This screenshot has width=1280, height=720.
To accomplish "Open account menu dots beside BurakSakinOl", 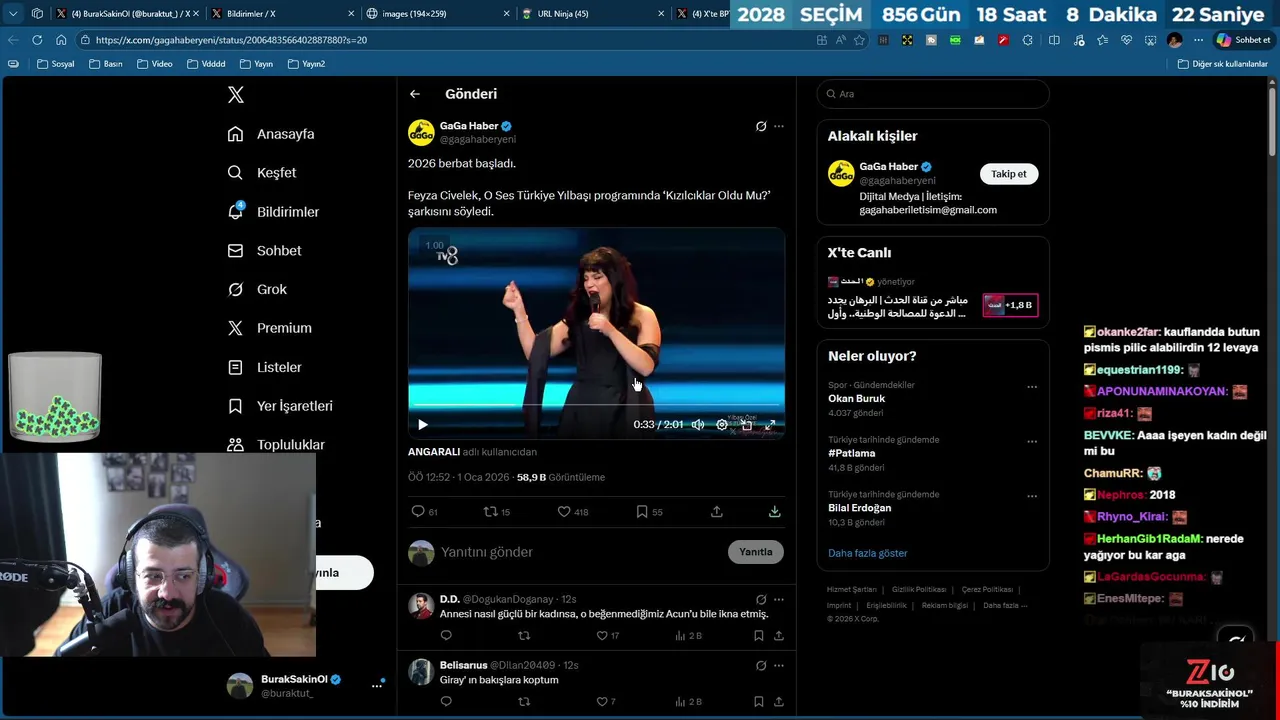I will click(377, 685).
